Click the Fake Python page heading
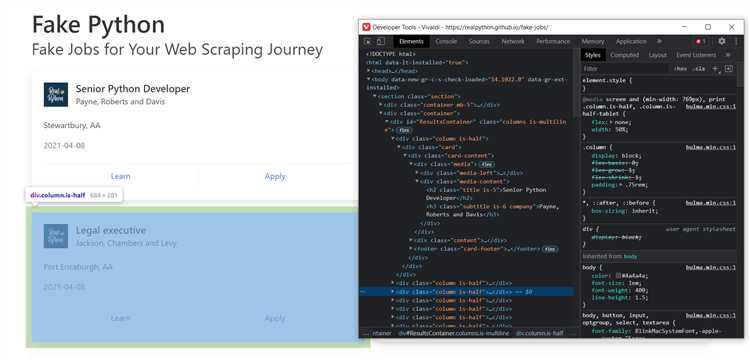This screenshot has width=750, height=360. (x=99, y=25)
